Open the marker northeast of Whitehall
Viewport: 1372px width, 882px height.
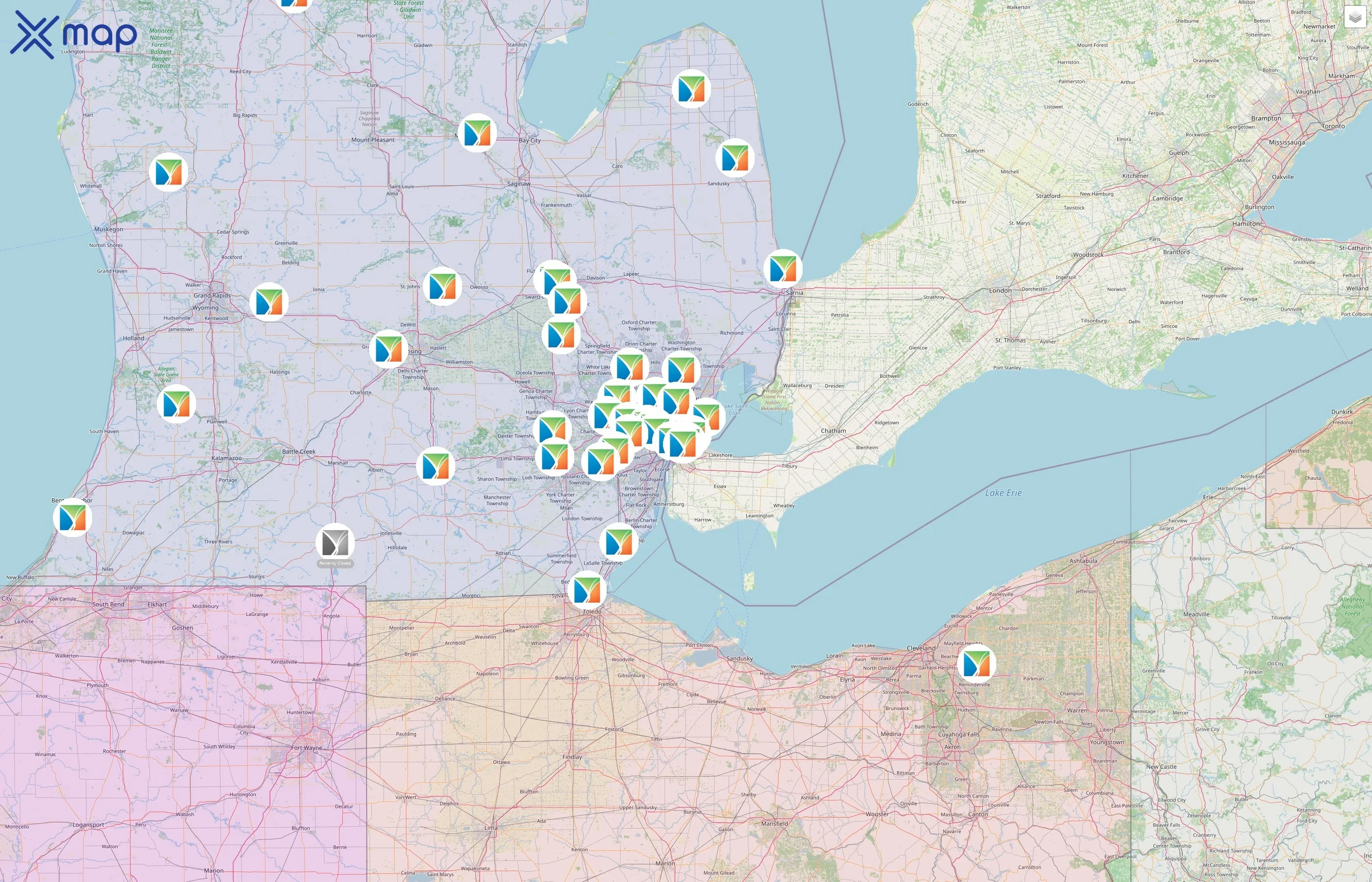(169, 172)
